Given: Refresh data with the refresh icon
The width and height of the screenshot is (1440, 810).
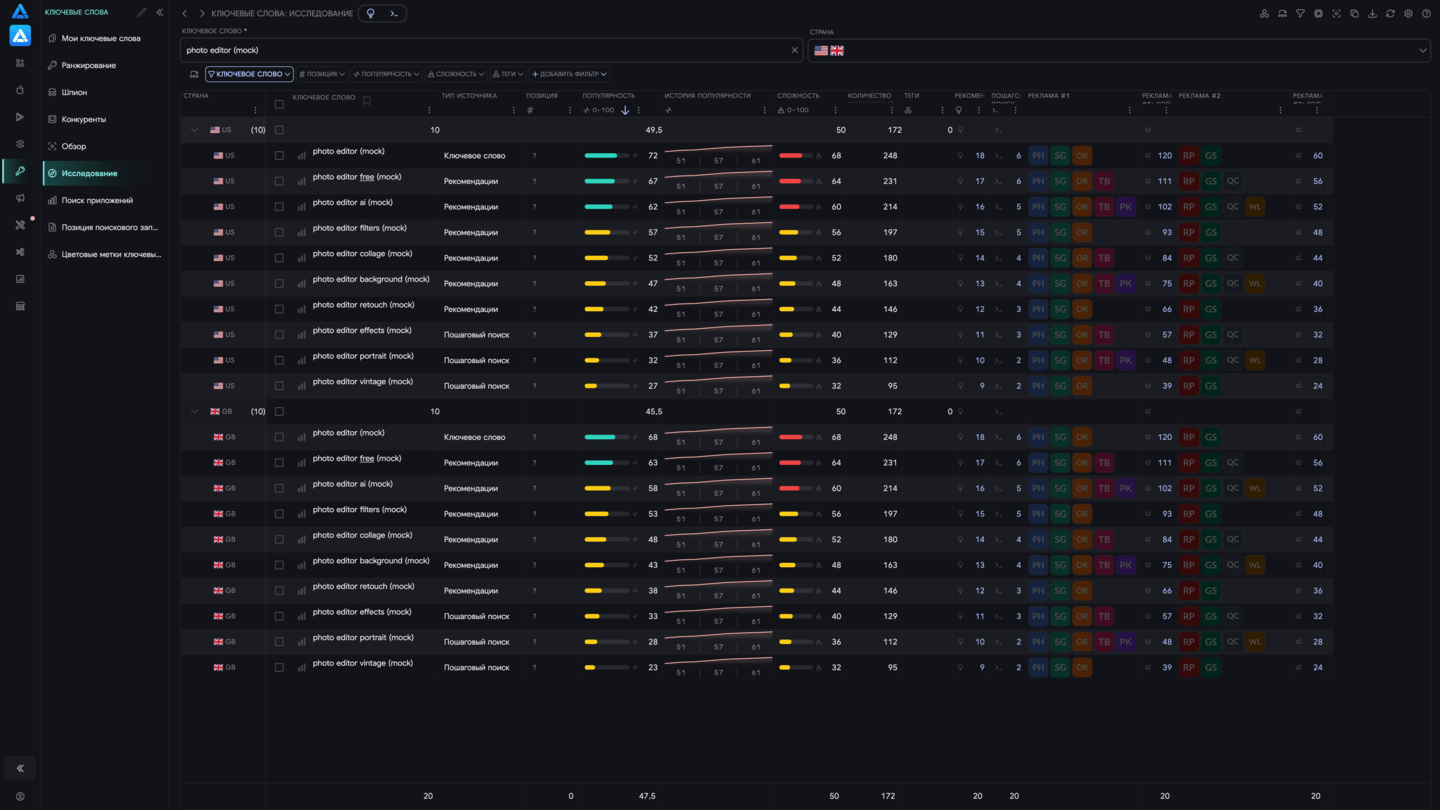Looking at the screenshot, I should [1390, 14].
